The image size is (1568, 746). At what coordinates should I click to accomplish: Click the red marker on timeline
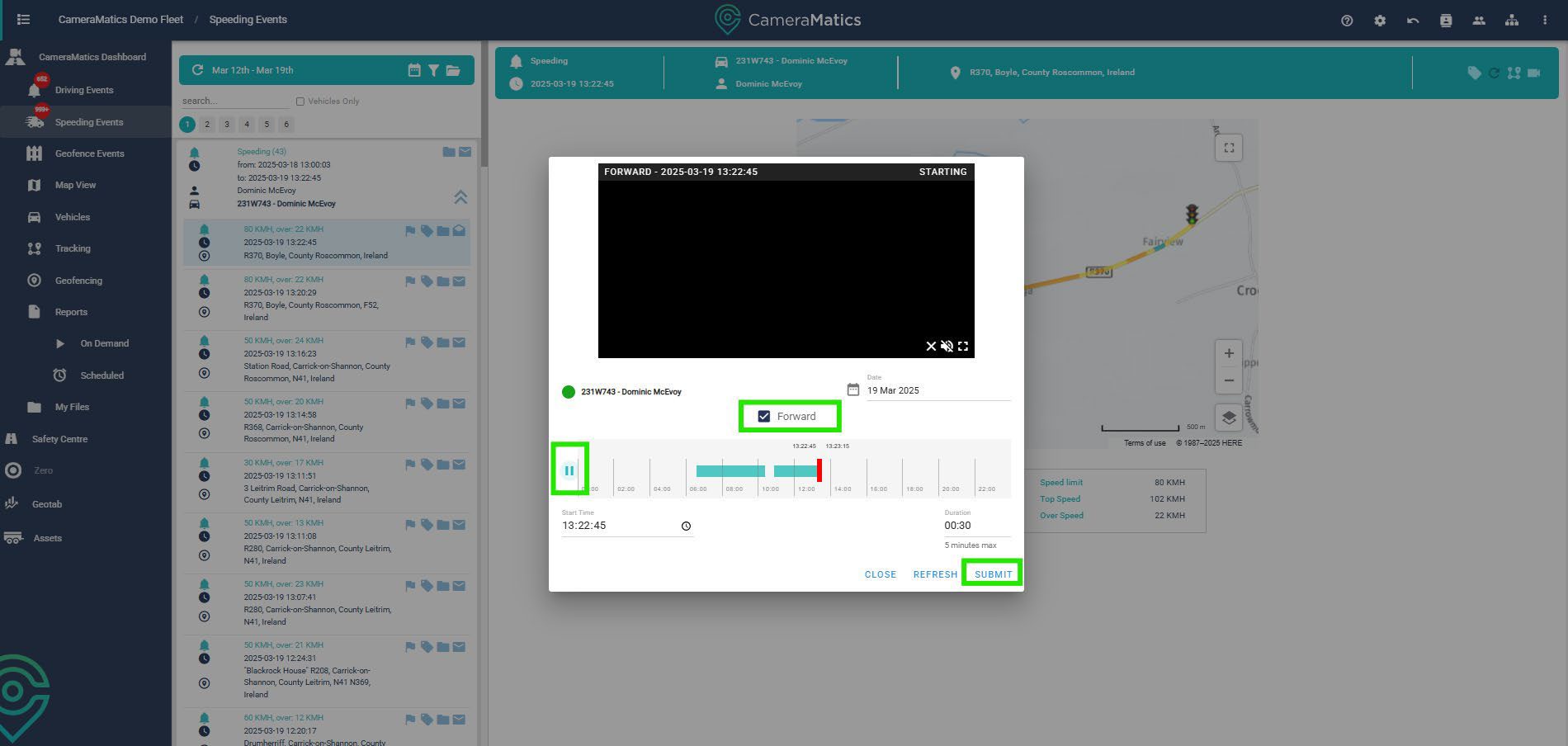(x=819, y=470)
